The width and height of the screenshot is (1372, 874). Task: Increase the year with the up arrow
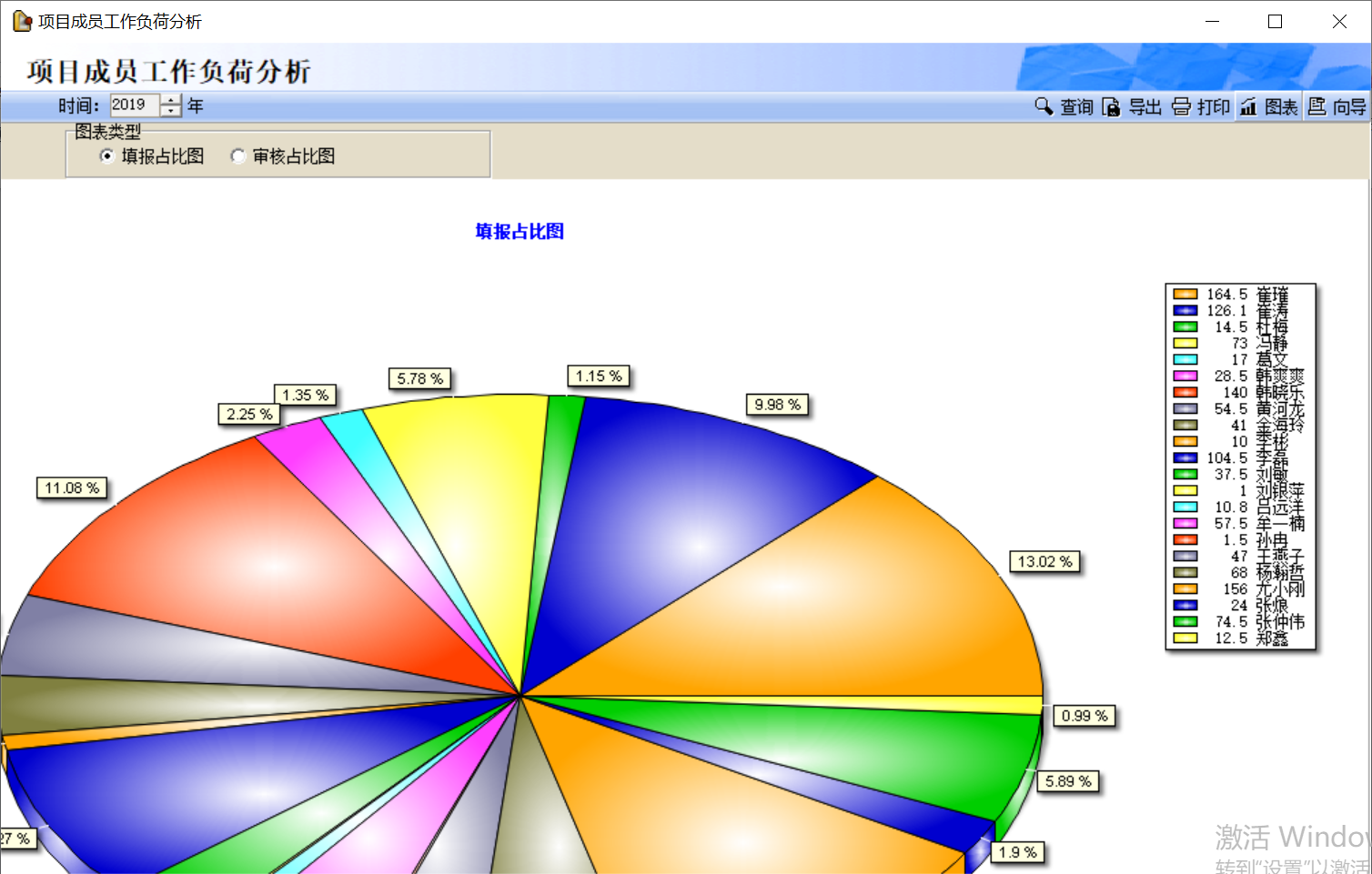[x=171, y=100]
